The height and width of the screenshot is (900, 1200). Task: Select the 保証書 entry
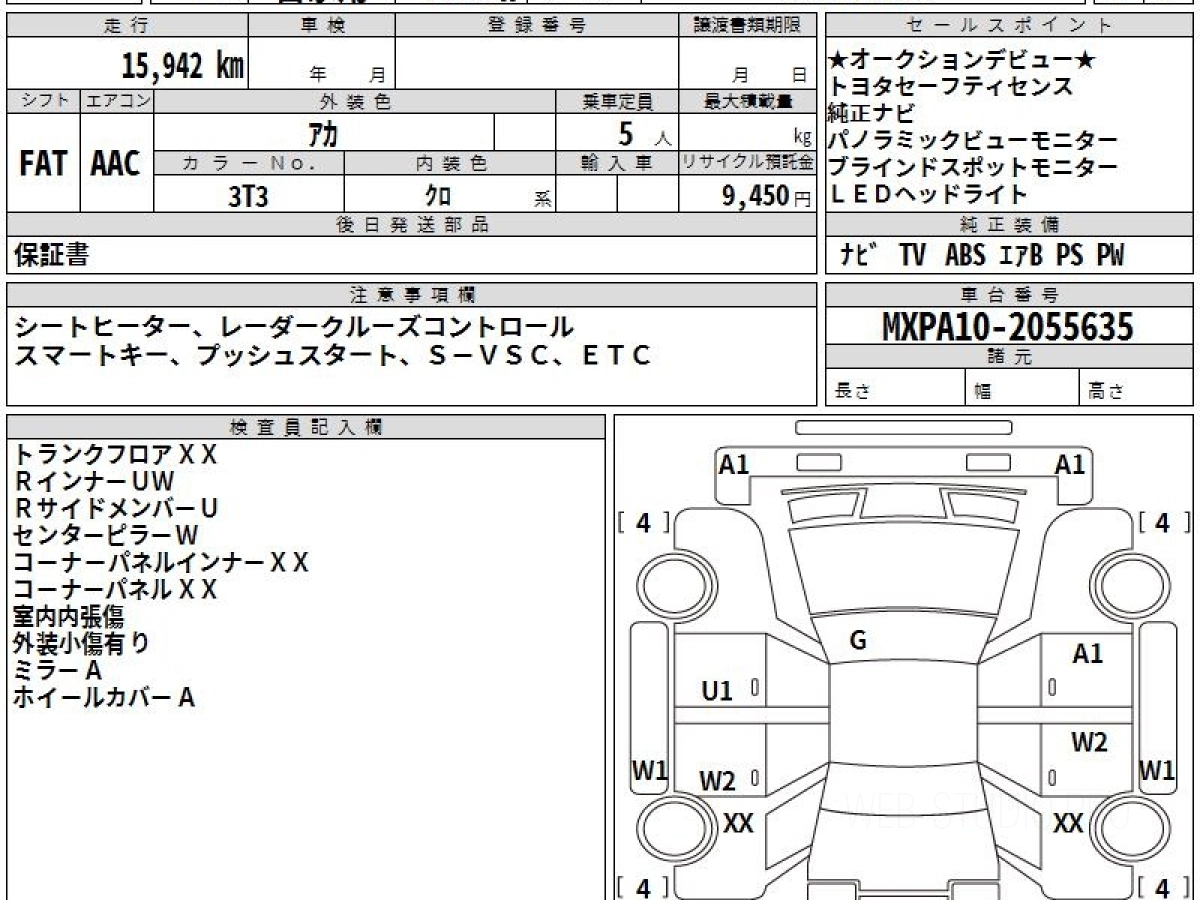tap(51, 255)
